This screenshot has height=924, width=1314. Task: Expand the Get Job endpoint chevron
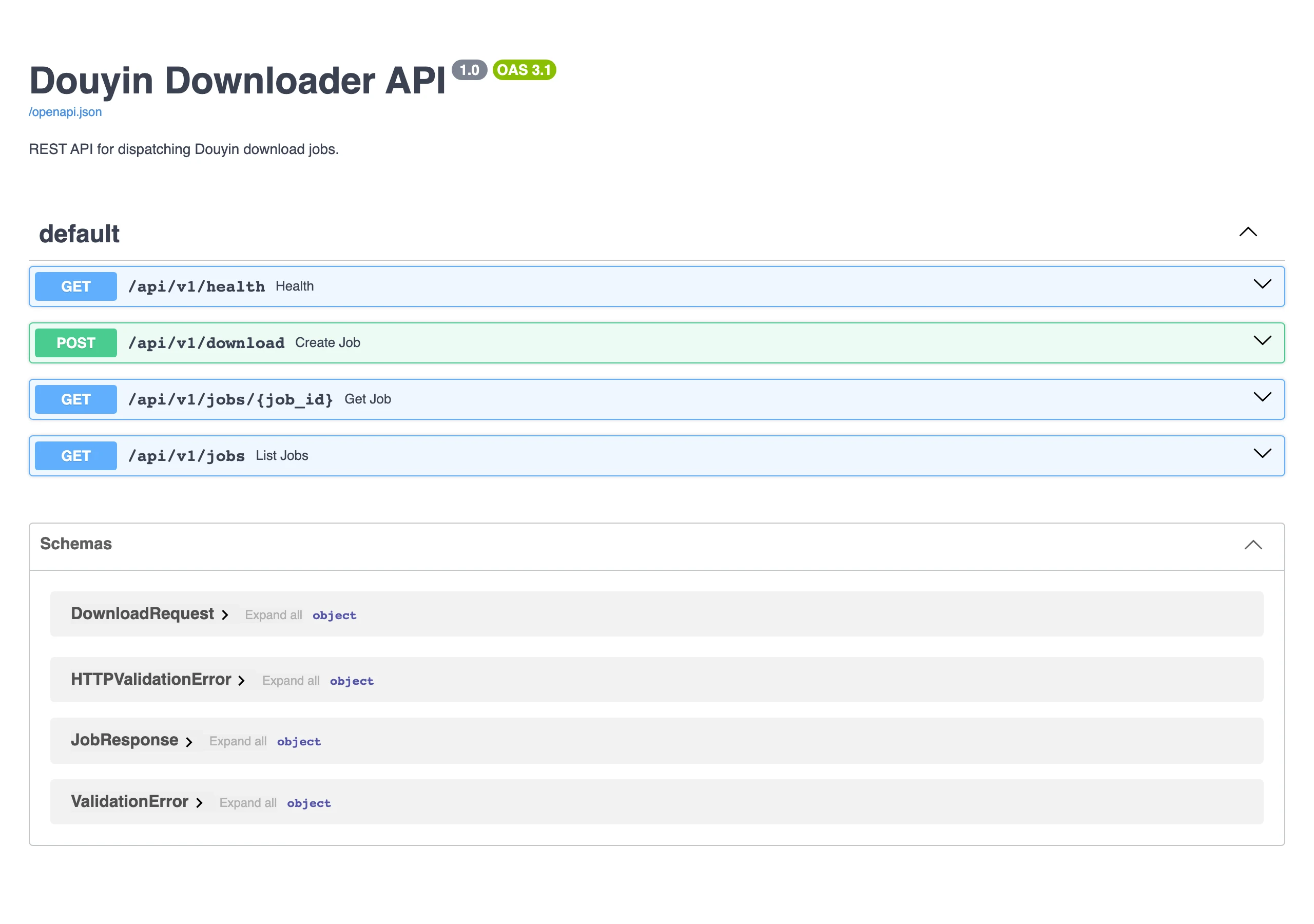coord(1263,397)
